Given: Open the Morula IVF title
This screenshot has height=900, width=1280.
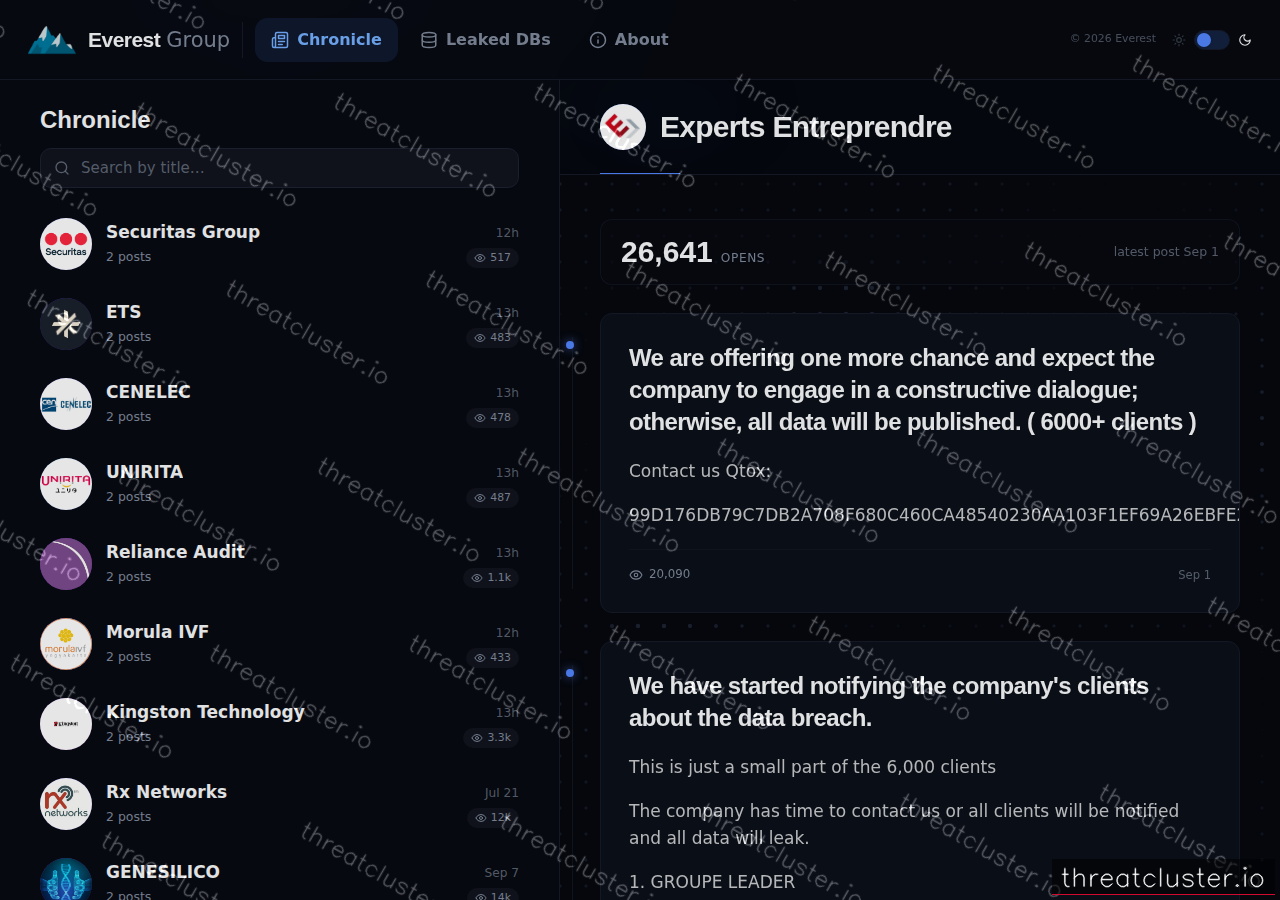Looking at the screenshot, I should (157, 632).
